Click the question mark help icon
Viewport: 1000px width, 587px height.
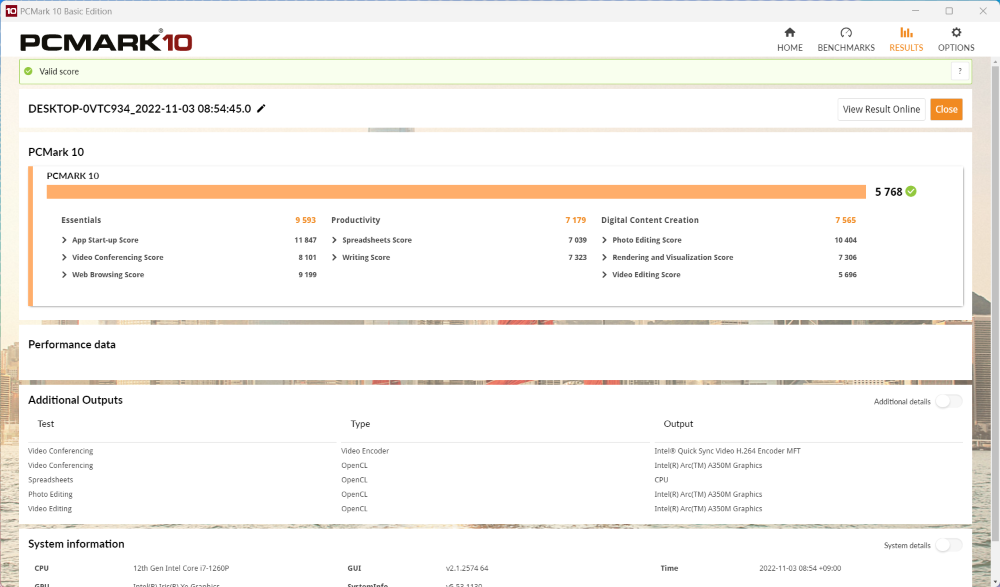coord(959,71)
